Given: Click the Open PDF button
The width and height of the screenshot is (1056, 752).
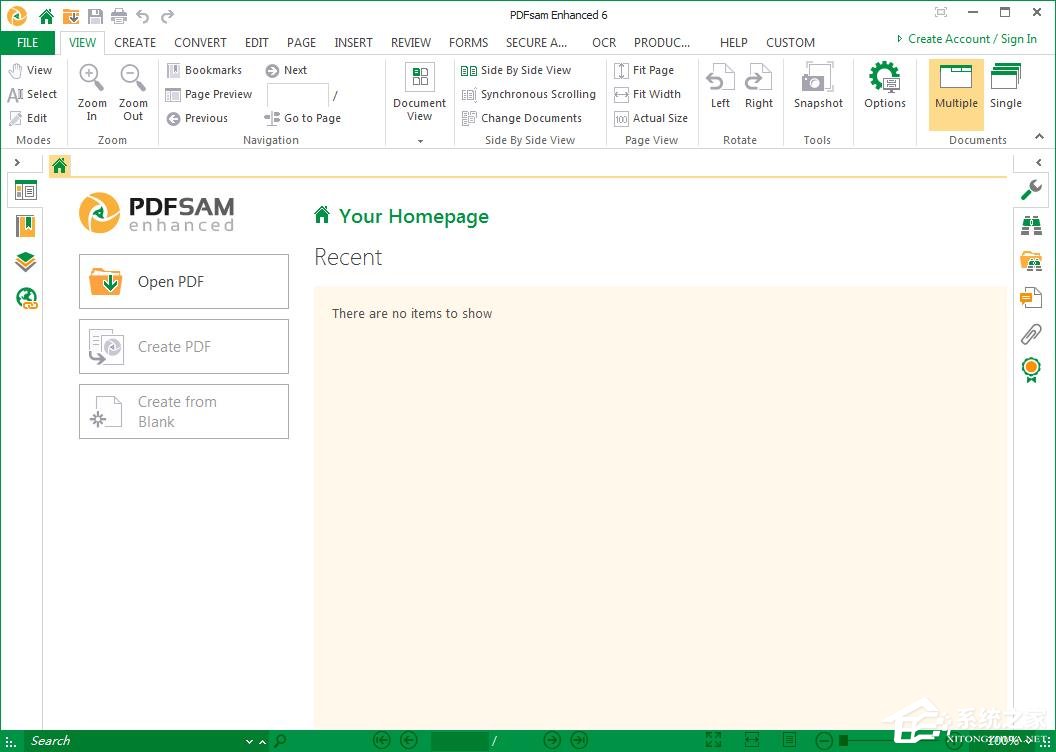Looking at the screenshot, I should pos(184,281).
